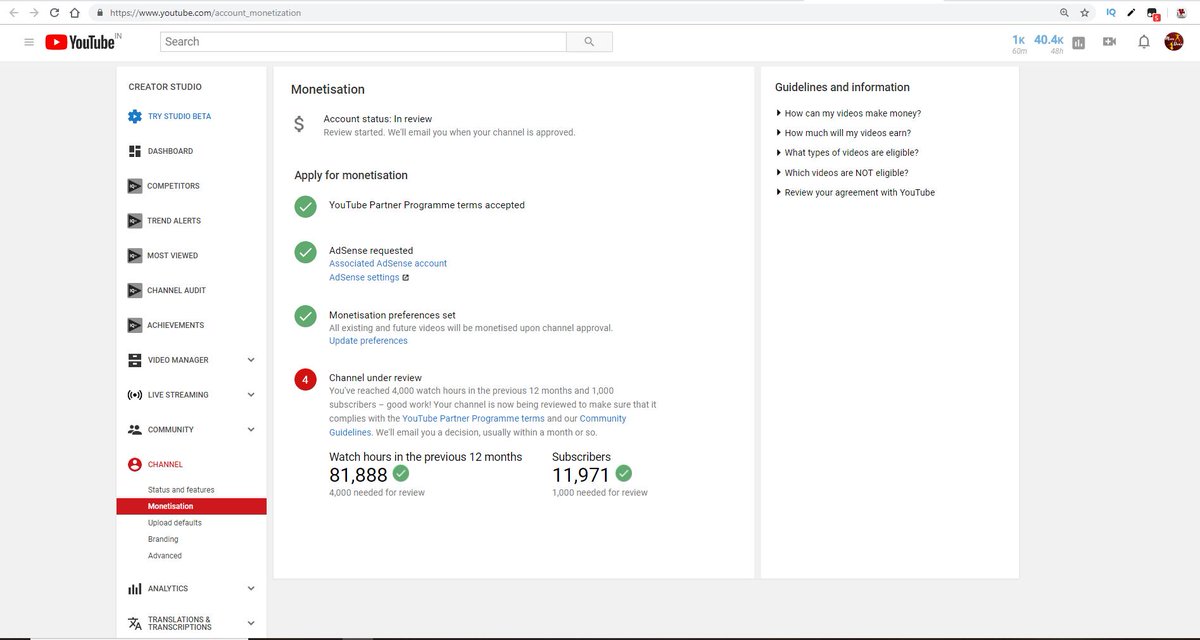Click the Associated AdSense account link
This screenshot has height=640, width=1200.
point(388,264)
